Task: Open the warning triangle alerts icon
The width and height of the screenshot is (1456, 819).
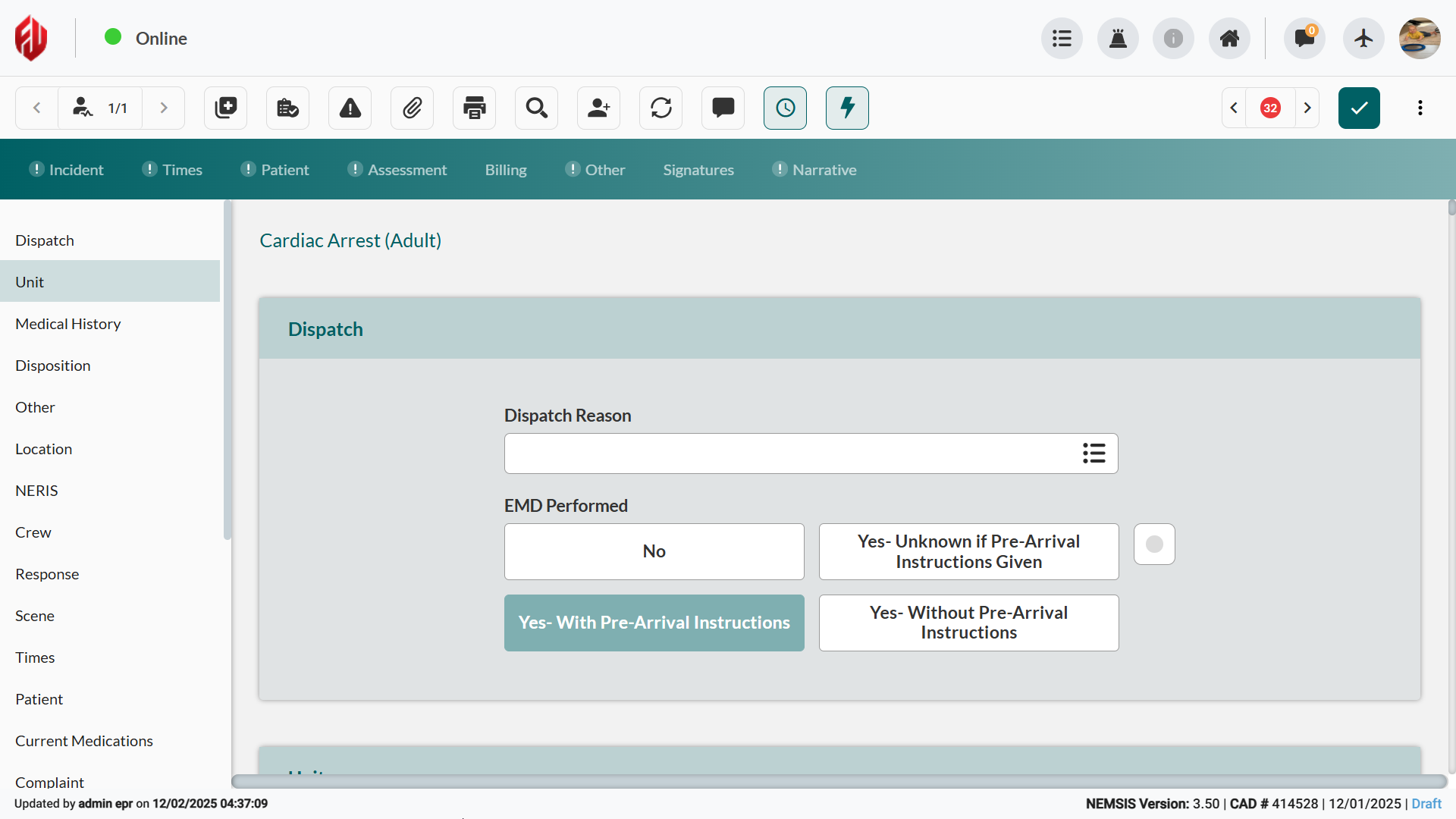Action: [x=350, y=108]
